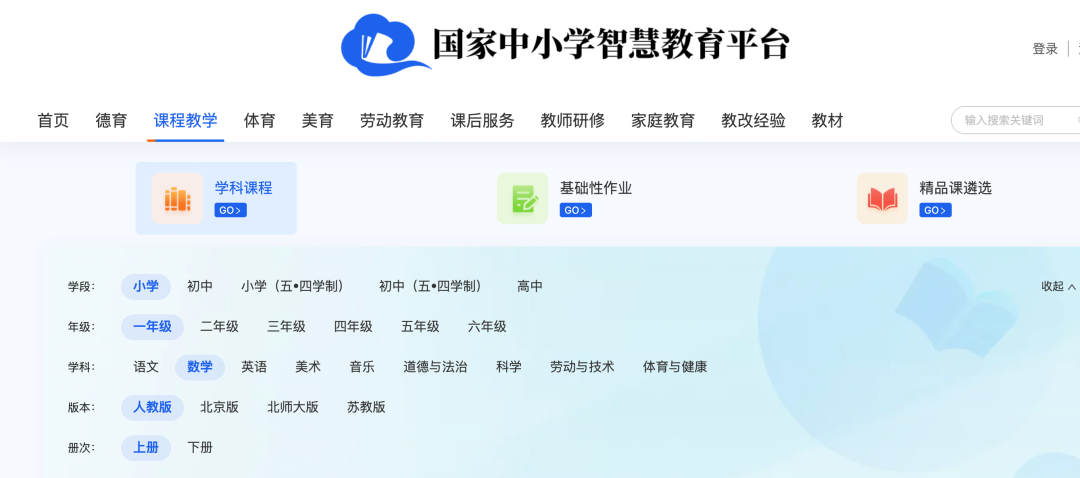This screenshot has height=478, width=1080.
Task: Open the 课后服务 navigation tab
Action: pyautogui.click(x=482, y=121)
